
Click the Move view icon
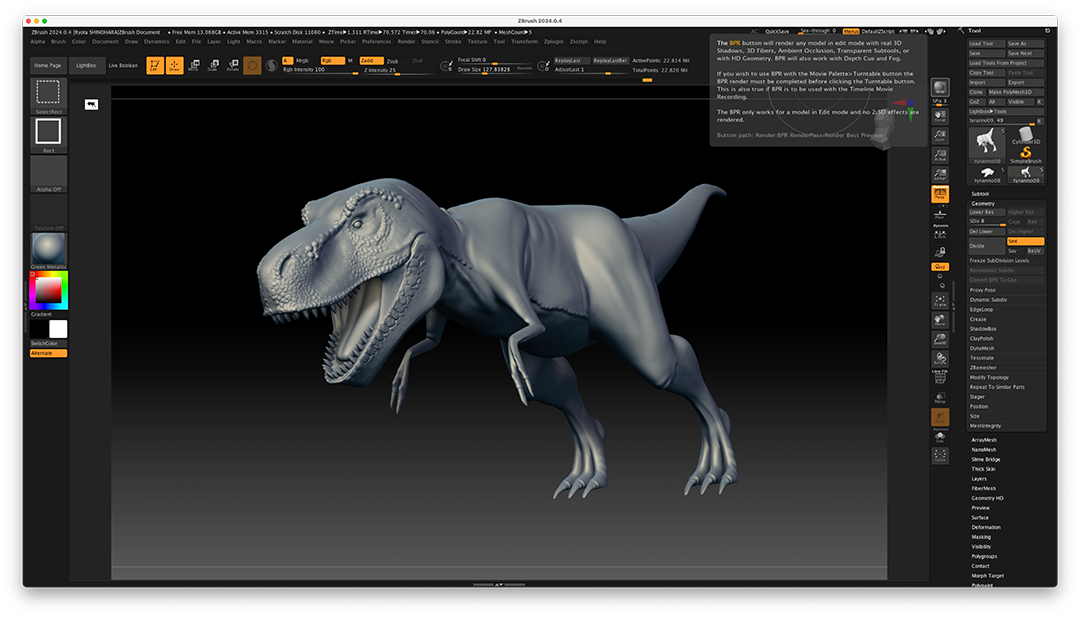[x=939, y=320]
